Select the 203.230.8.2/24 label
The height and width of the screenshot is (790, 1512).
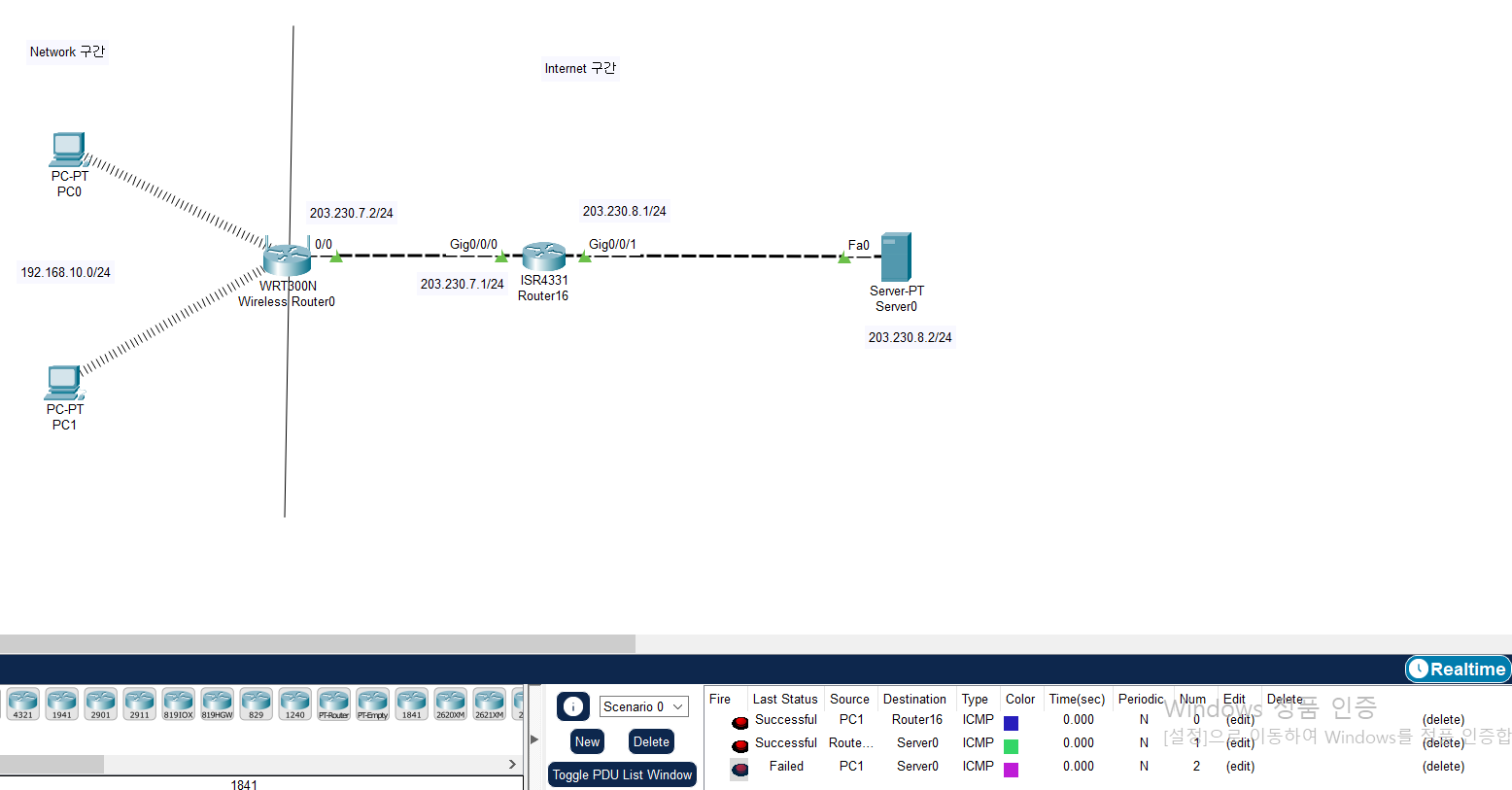tap(911, 337)
